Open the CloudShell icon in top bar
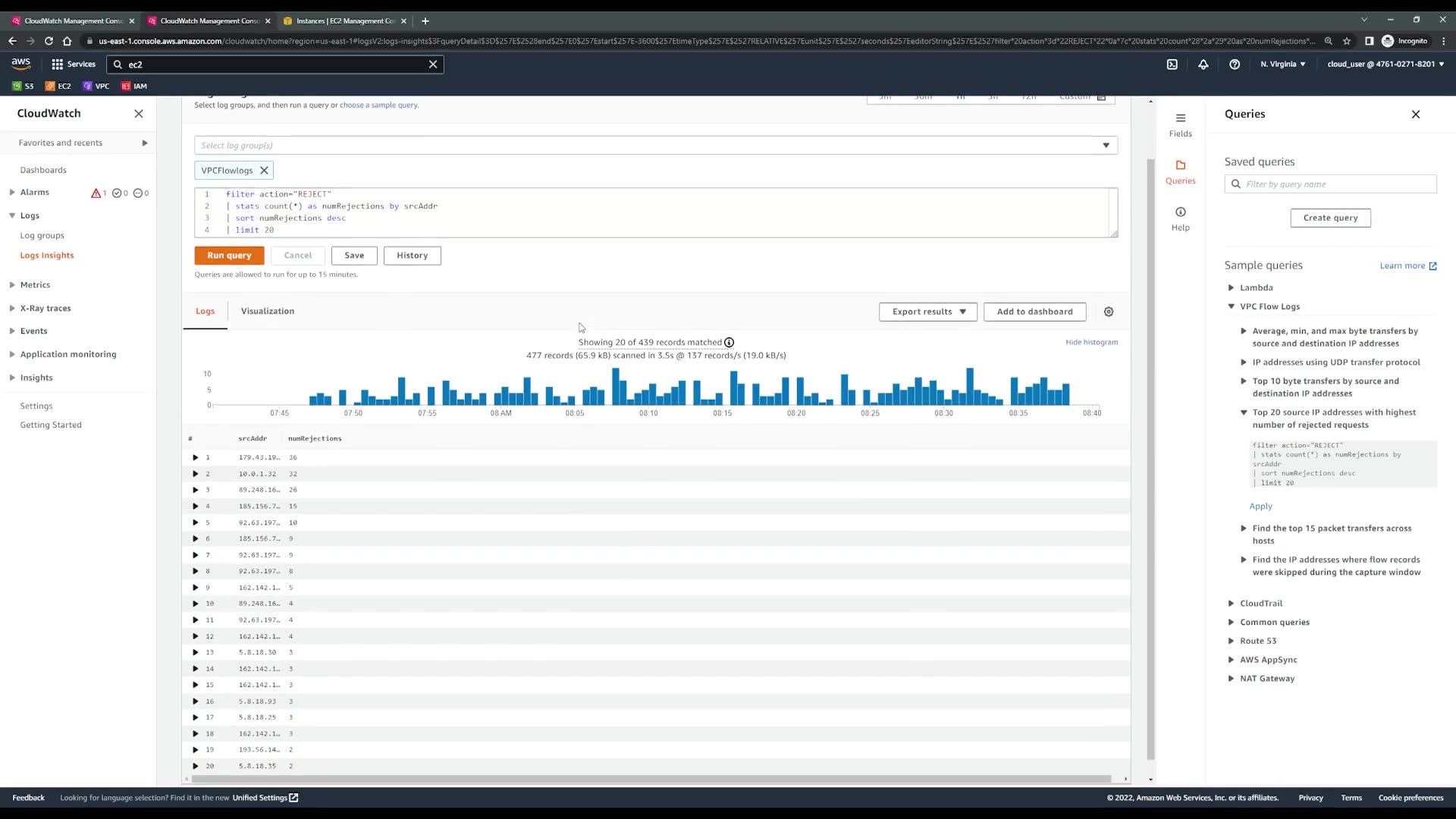Image resolution: width=1456 pixels, height=819 pixels. point(1172,64)
